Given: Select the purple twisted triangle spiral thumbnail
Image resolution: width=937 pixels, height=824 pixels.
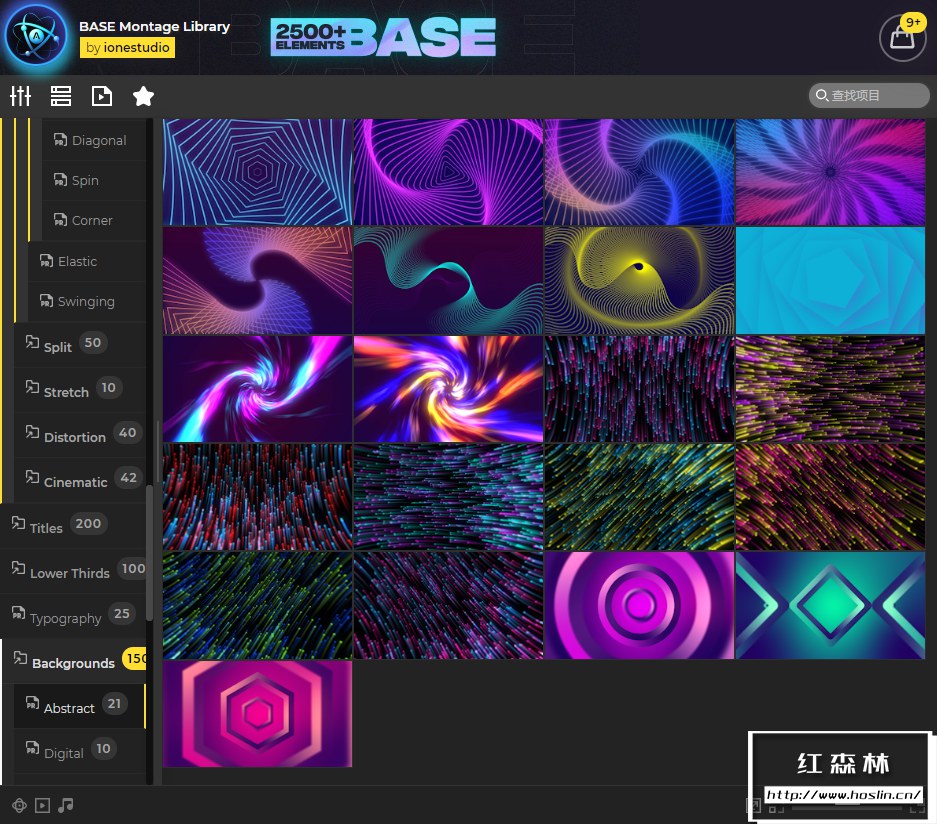Looking at the screenshot, I should point(448,172).
